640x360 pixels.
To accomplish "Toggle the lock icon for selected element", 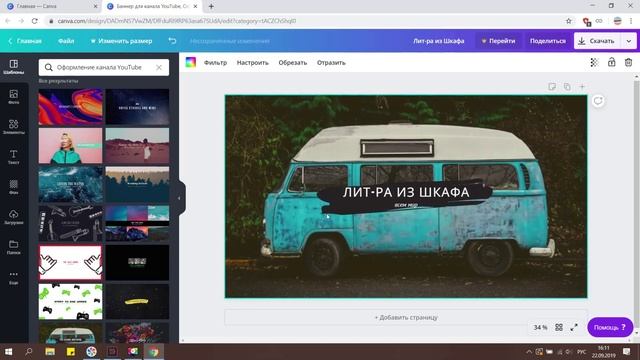I will (611, 62).
